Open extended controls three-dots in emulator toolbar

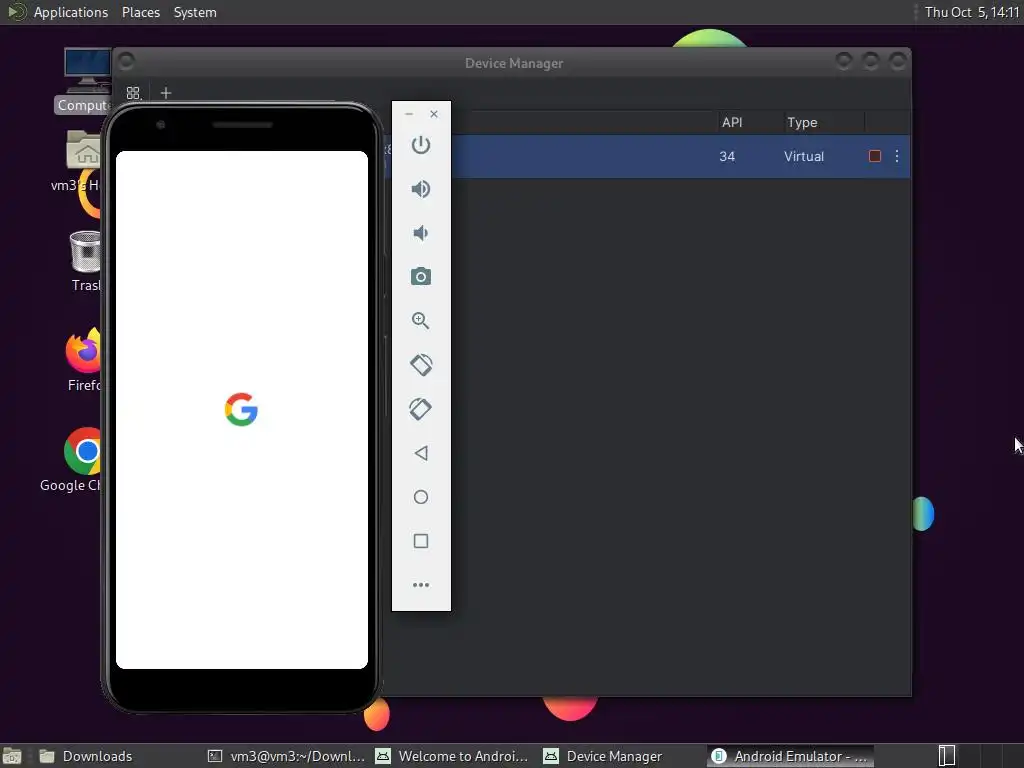point(421,584)
